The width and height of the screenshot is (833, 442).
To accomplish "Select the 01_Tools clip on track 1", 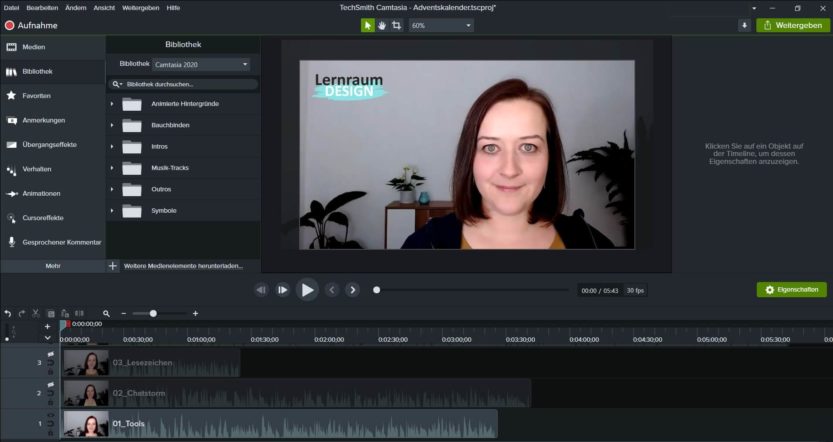I will pyautogui.click(x=280, y=424).
